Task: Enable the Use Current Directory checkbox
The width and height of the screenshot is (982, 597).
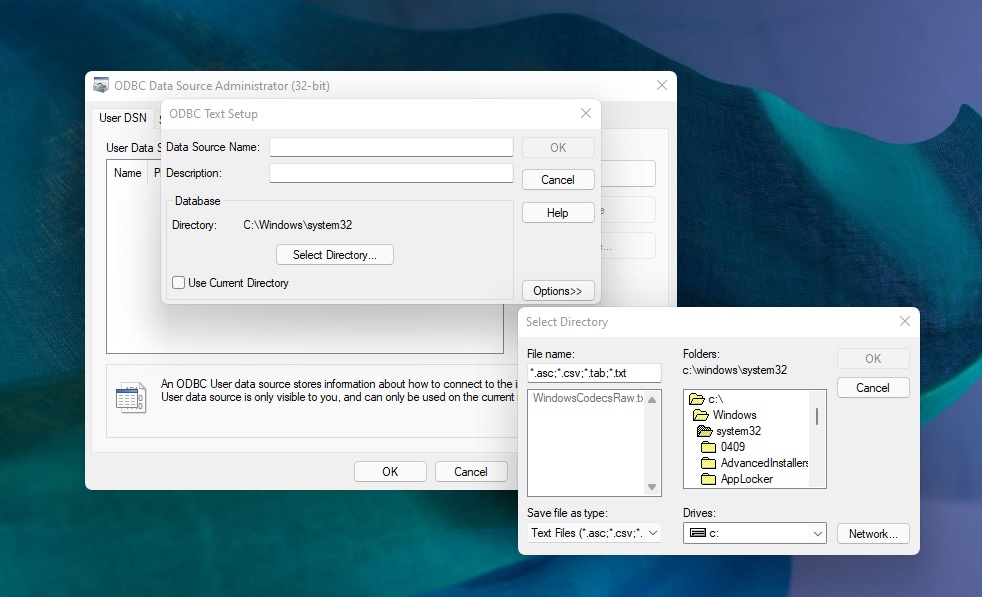Action: point(177,283)
